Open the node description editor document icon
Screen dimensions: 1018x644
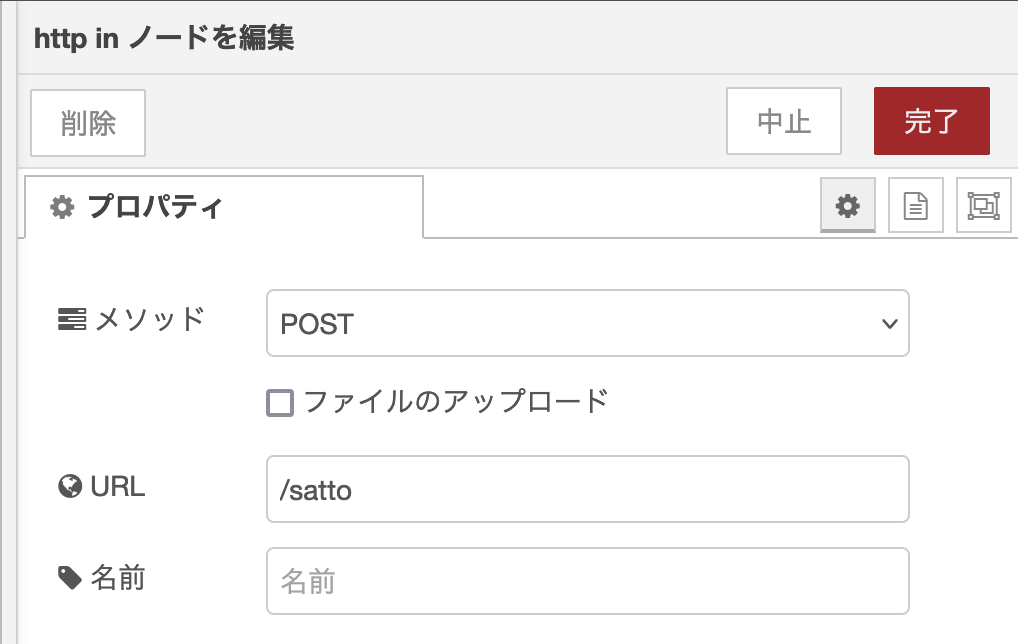click(916, 205)
